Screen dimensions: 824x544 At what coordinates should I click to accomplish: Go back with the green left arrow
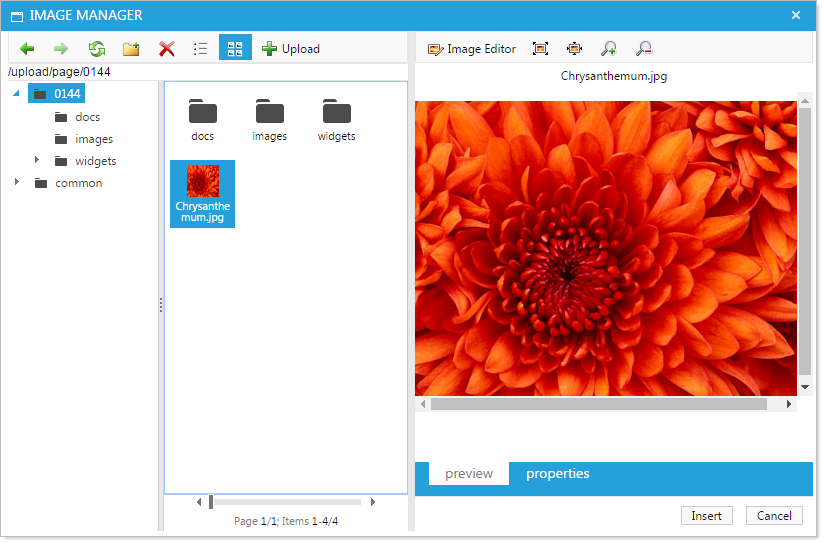point(27,49)
